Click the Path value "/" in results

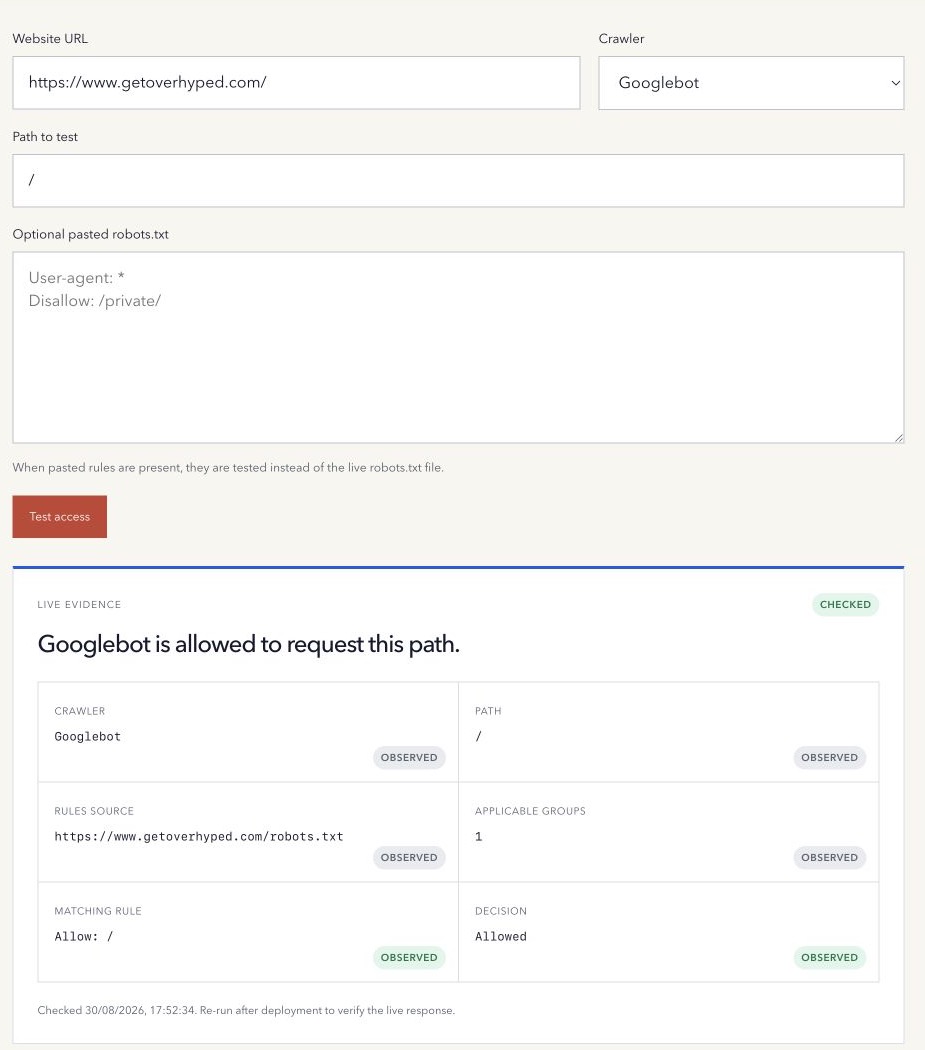tap(478, 736)
